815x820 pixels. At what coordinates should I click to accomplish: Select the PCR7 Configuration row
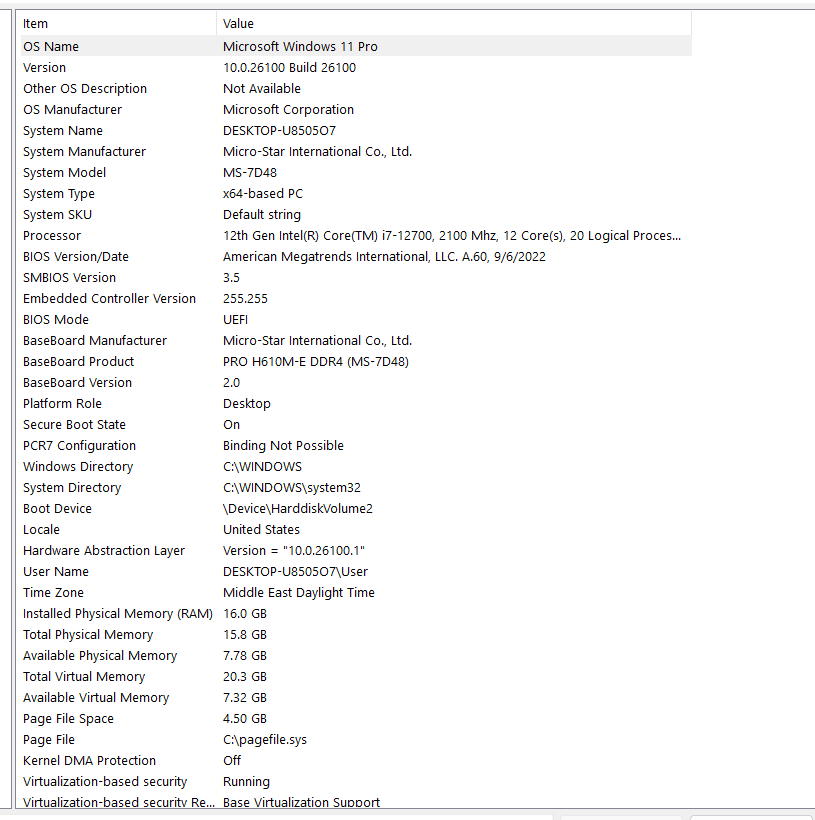[x=356, y=446]
